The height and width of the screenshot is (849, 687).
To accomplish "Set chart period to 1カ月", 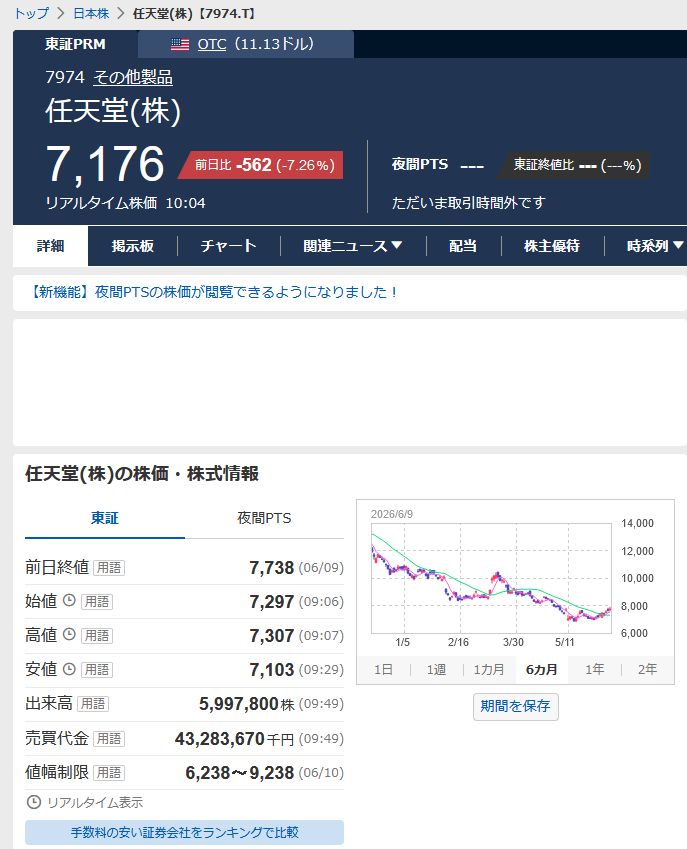I will (489, 669).
